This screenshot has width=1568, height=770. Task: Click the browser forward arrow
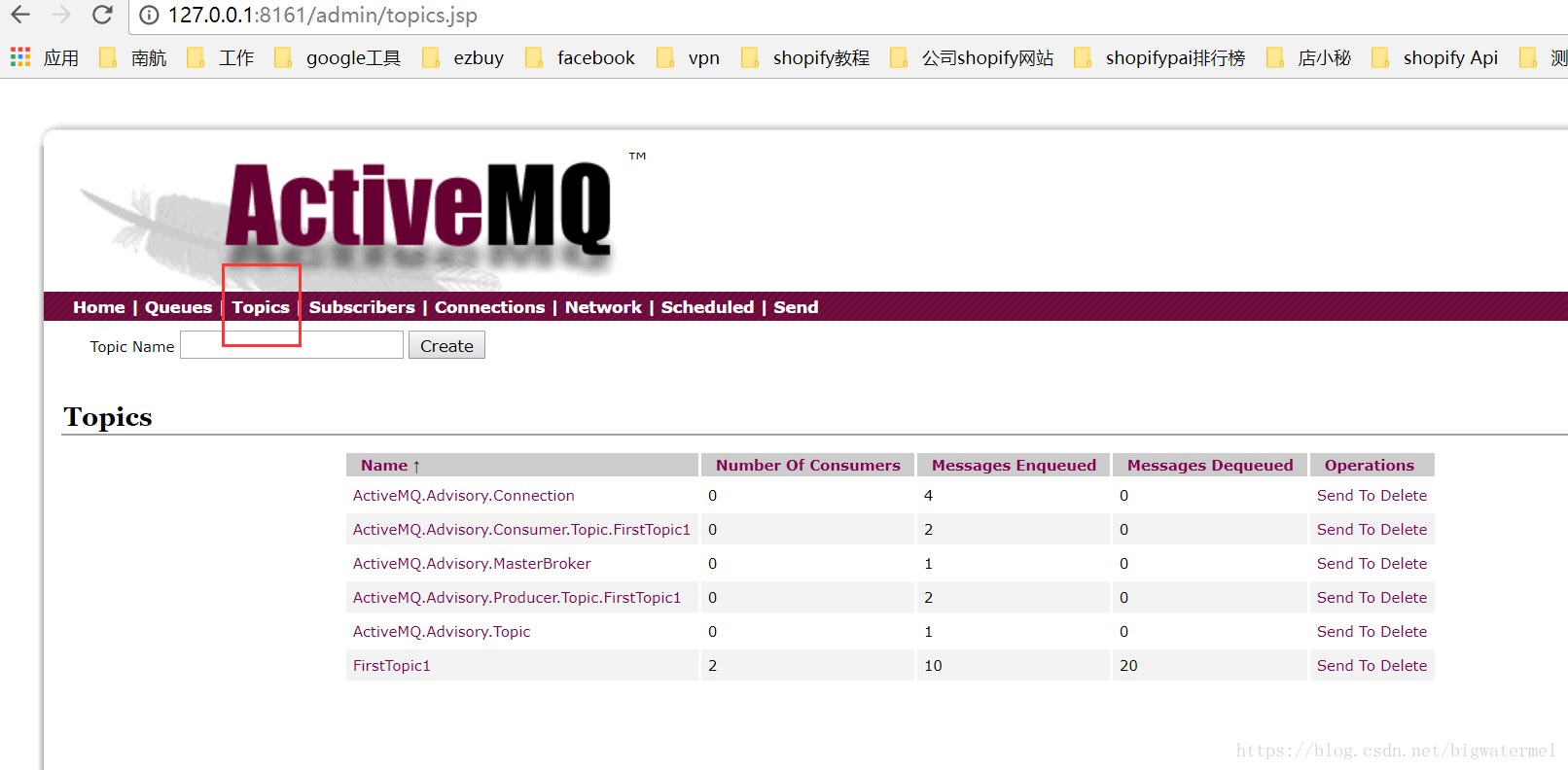60,16
